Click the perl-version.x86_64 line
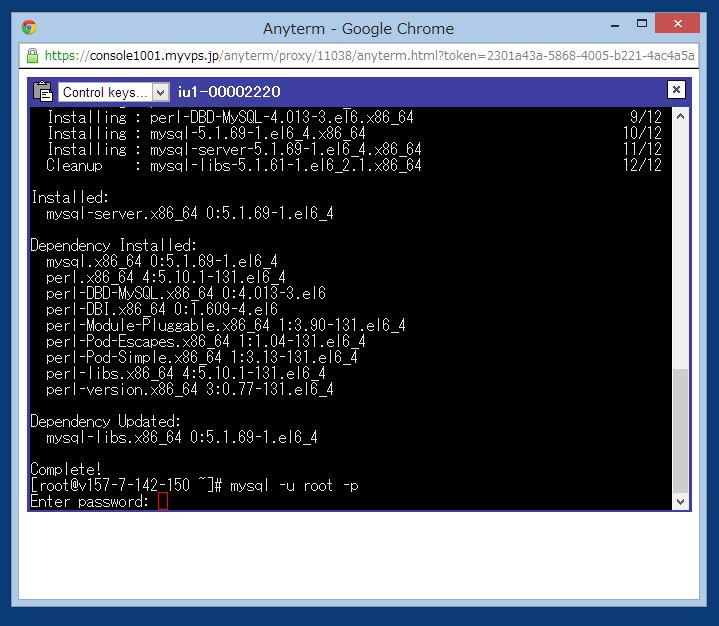This screenshot has height=626, width=719. [x=189, y=389]
